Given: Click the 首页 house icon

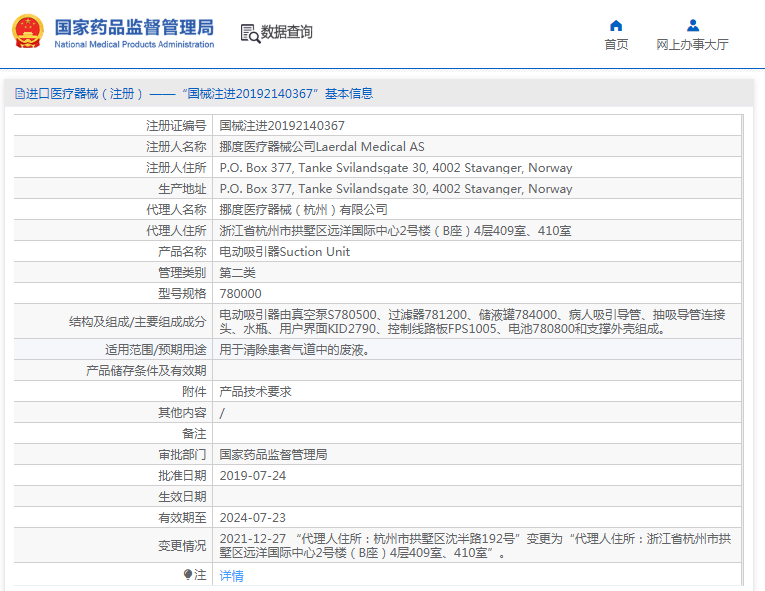Looking at the screenshot, I should click(x=616, y=25).
